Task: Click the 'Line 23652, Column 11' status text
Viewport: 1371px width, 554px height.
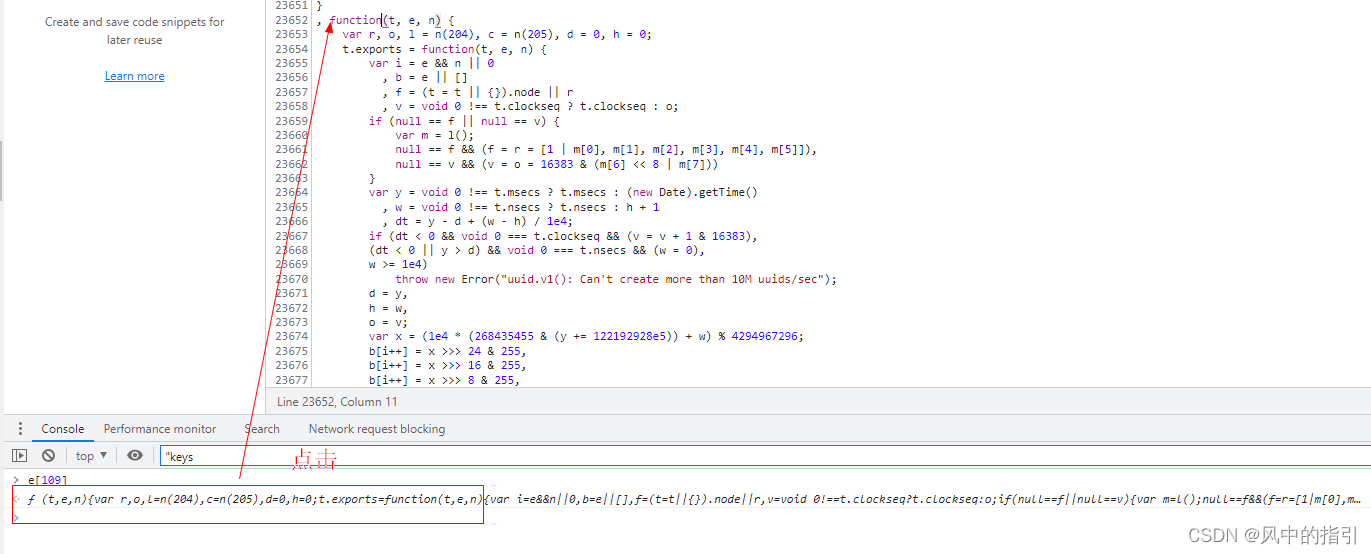Action: [337, 402]
